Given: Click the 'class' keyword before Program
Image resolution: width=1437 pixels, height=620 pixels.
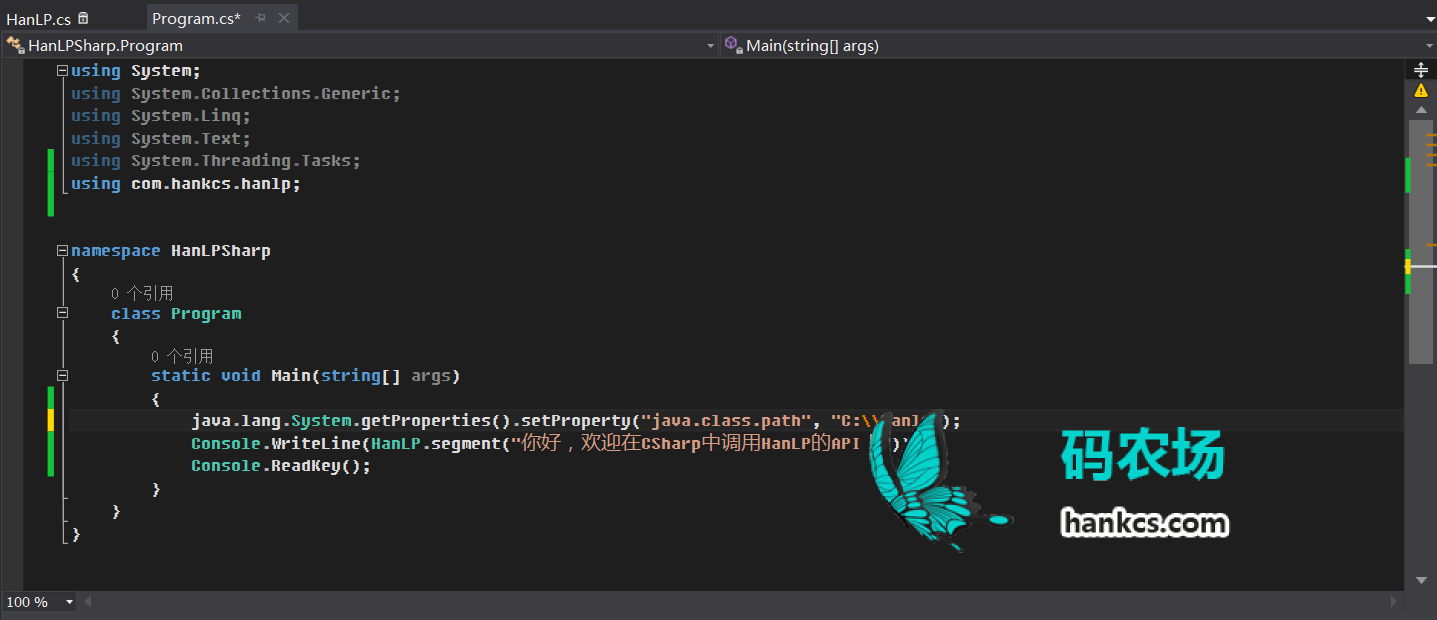Looking at the screenshot, I should coord(136,314).
